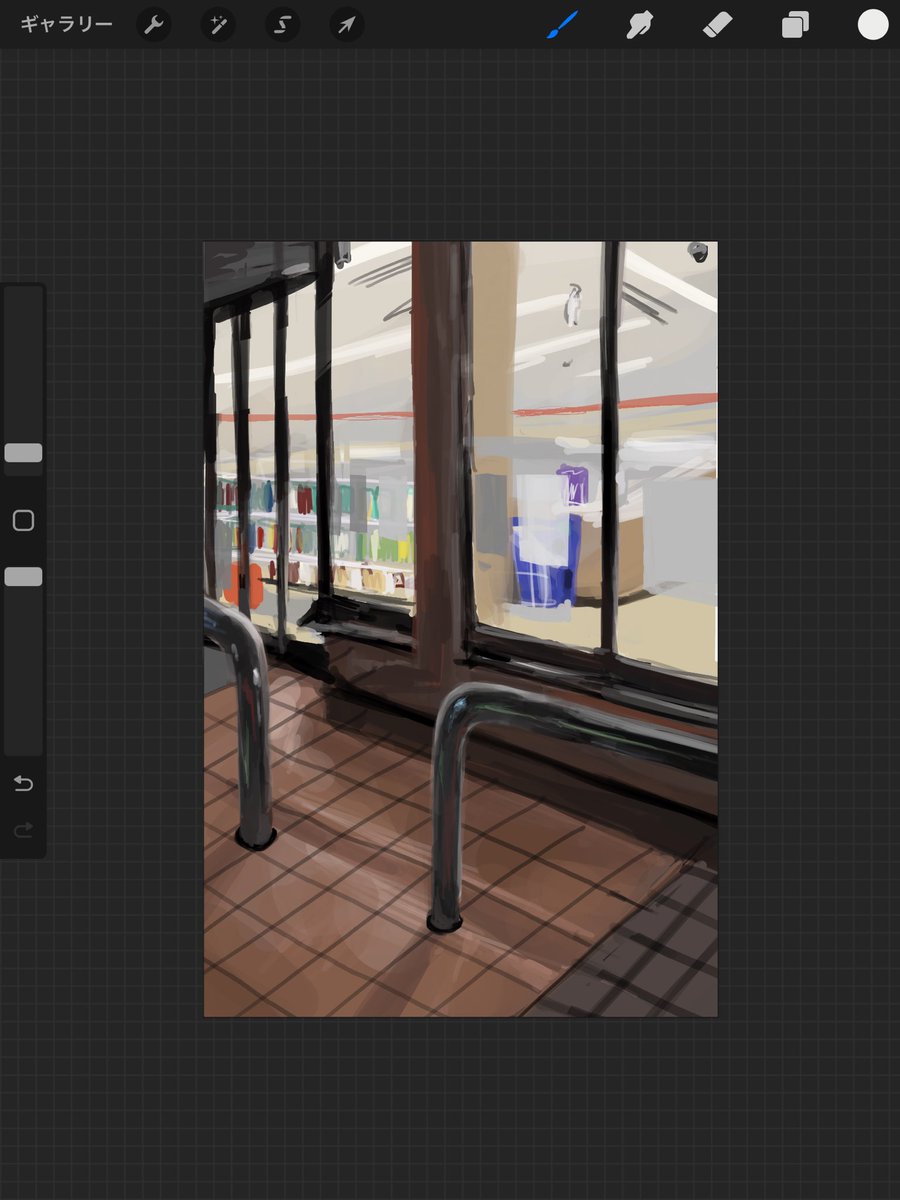
Task: Select the Eraser tool
Action: point(718,25)
